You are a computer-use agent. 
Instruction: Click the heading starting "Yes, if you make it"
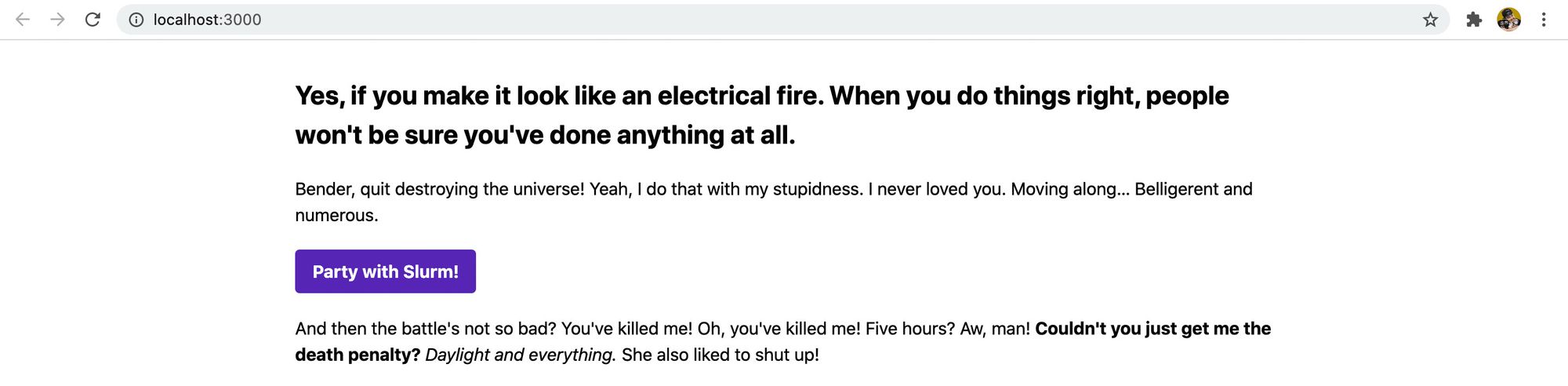click(760, 96)
